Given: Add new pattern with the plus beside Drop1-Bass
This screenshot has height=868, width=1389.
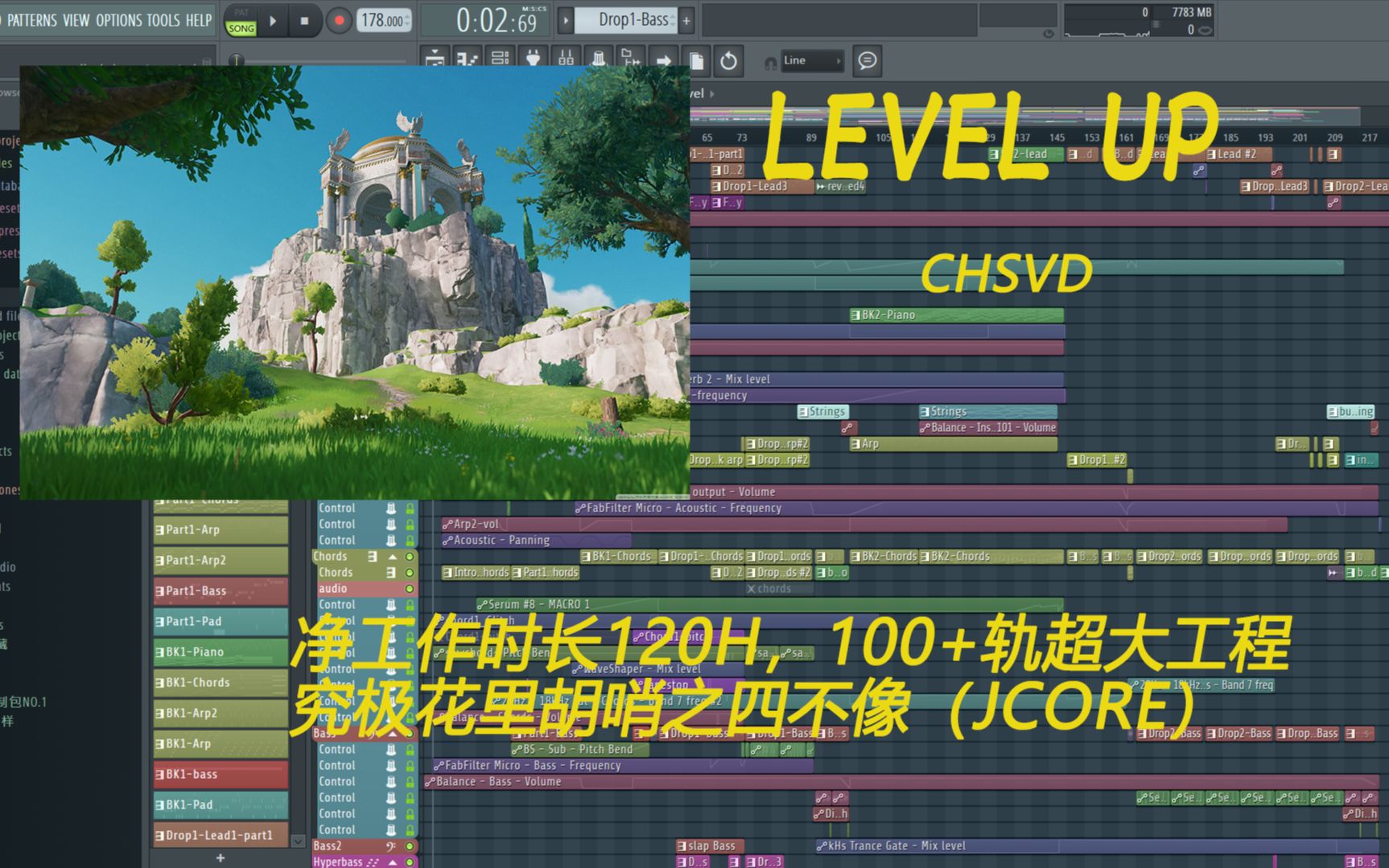Looking at the screenshot, I should 686,21.
